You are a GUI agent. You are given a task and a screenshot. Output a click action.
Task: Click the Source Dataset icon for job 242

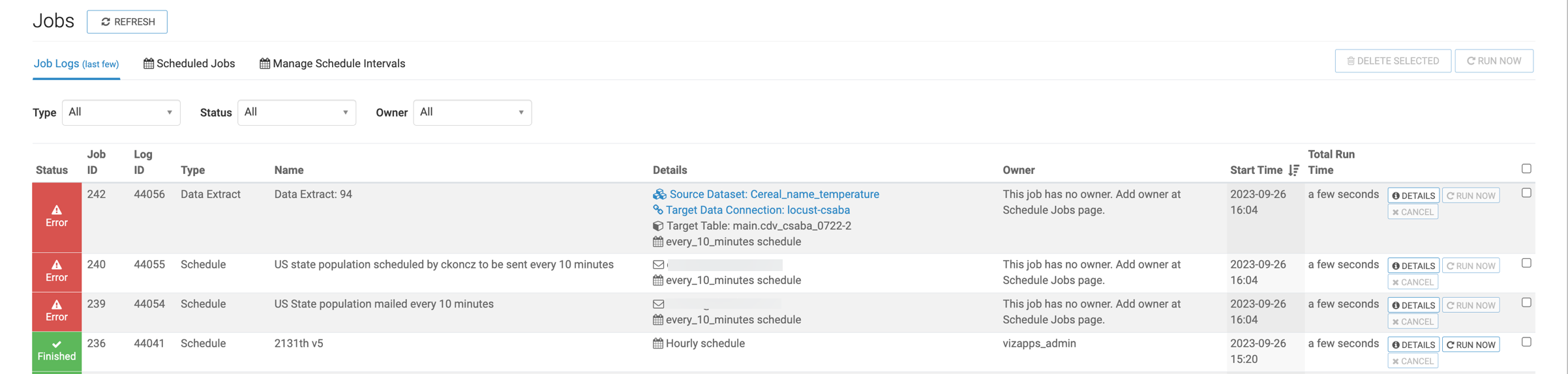point(659,194)
